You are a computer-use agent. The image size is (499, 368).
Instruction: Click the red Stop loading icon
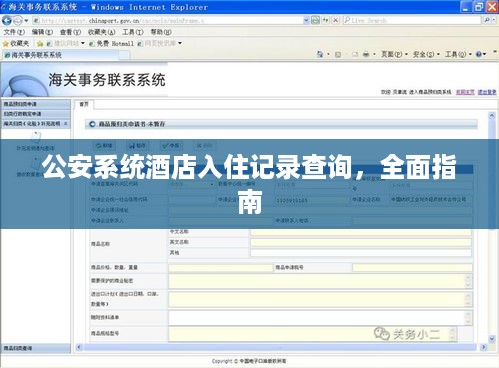coord(336,21)
